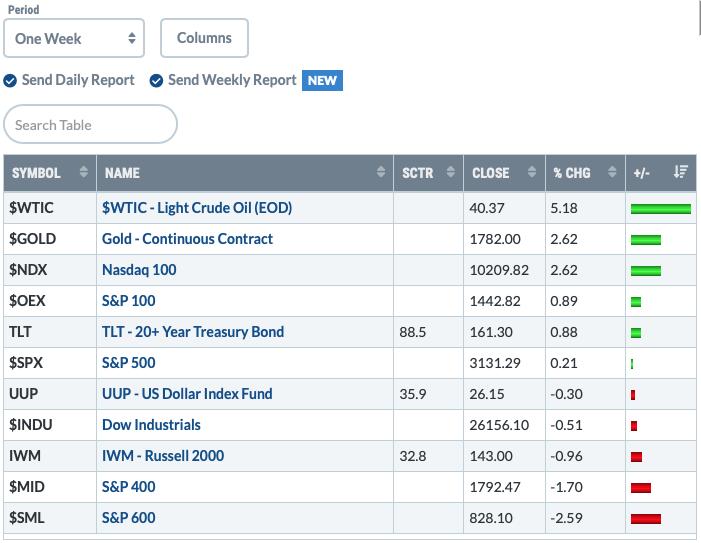Sort table by SCTR column arrows
Viewport: 701px width, 543px height.
451,172
